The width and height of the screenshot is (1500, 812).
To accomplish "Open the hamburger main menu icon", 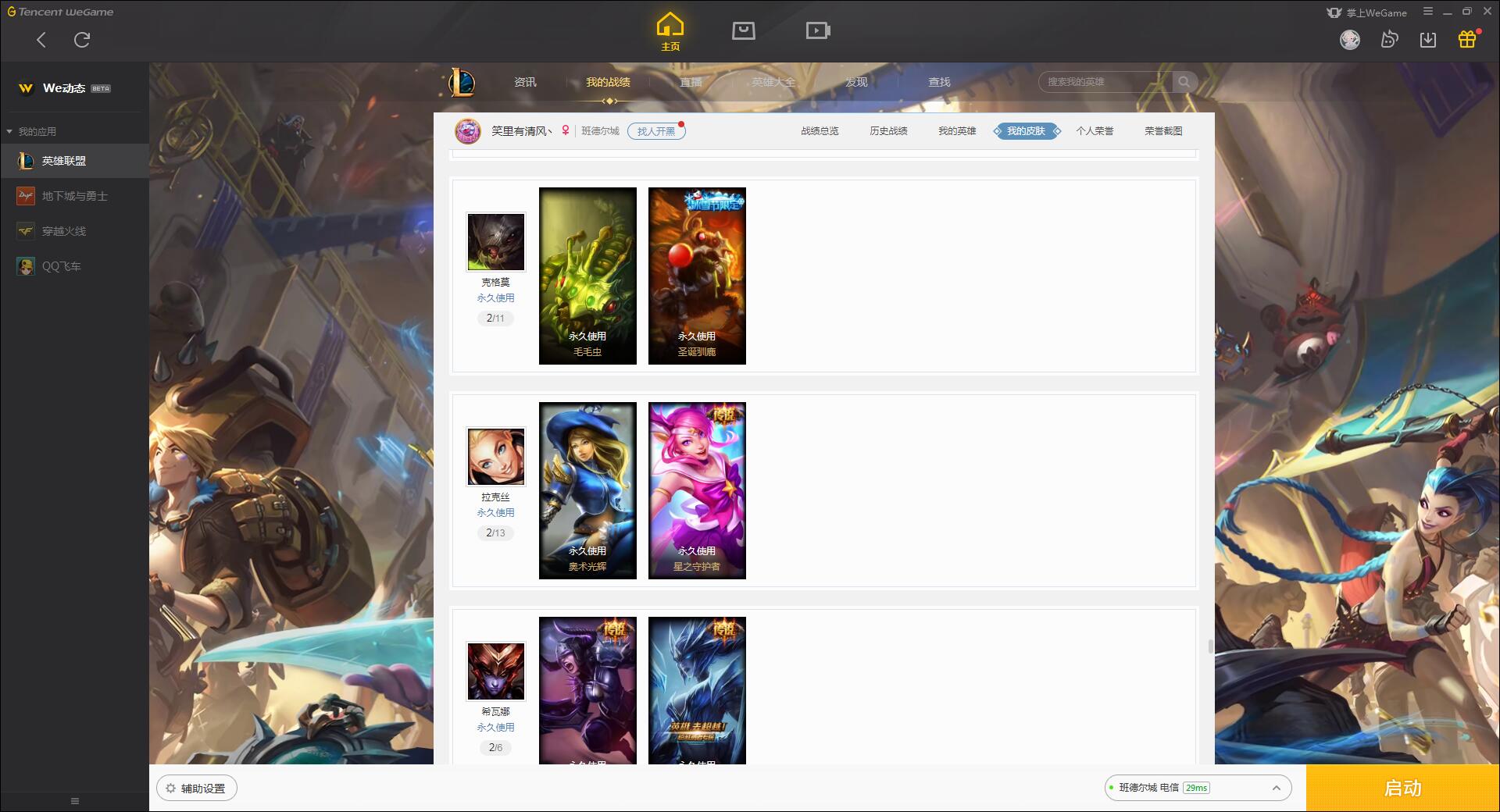I will 1428,12.
